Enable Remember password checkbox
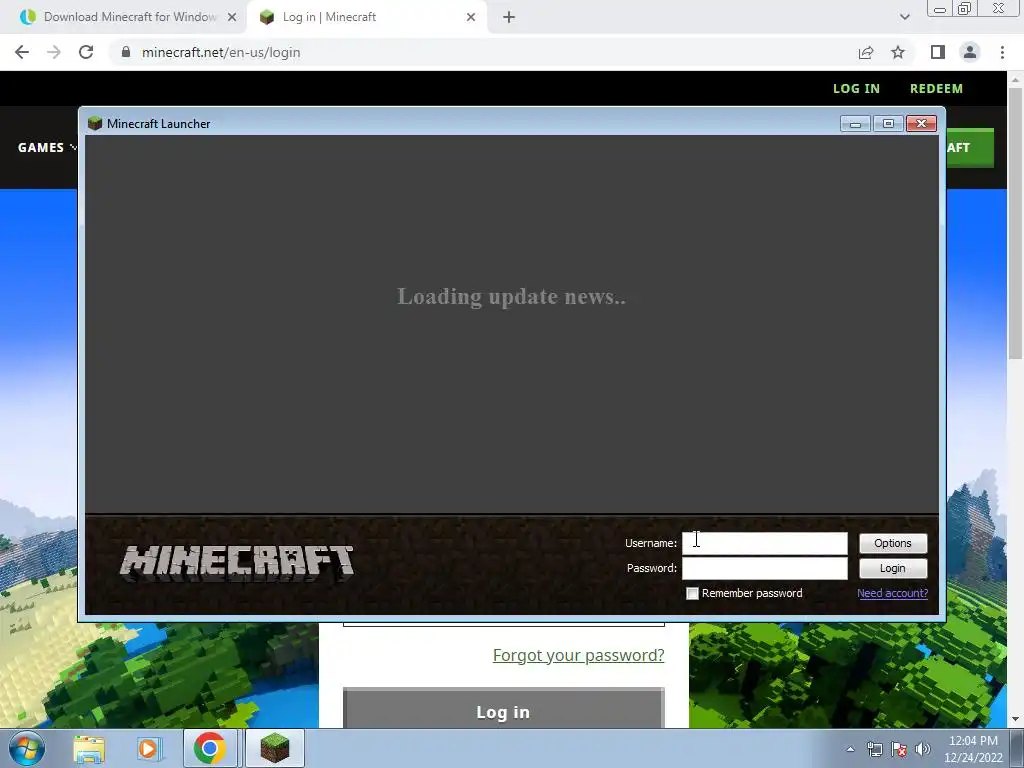The image size is (1024, 768). pyautogui.click(x=692, y=593)
